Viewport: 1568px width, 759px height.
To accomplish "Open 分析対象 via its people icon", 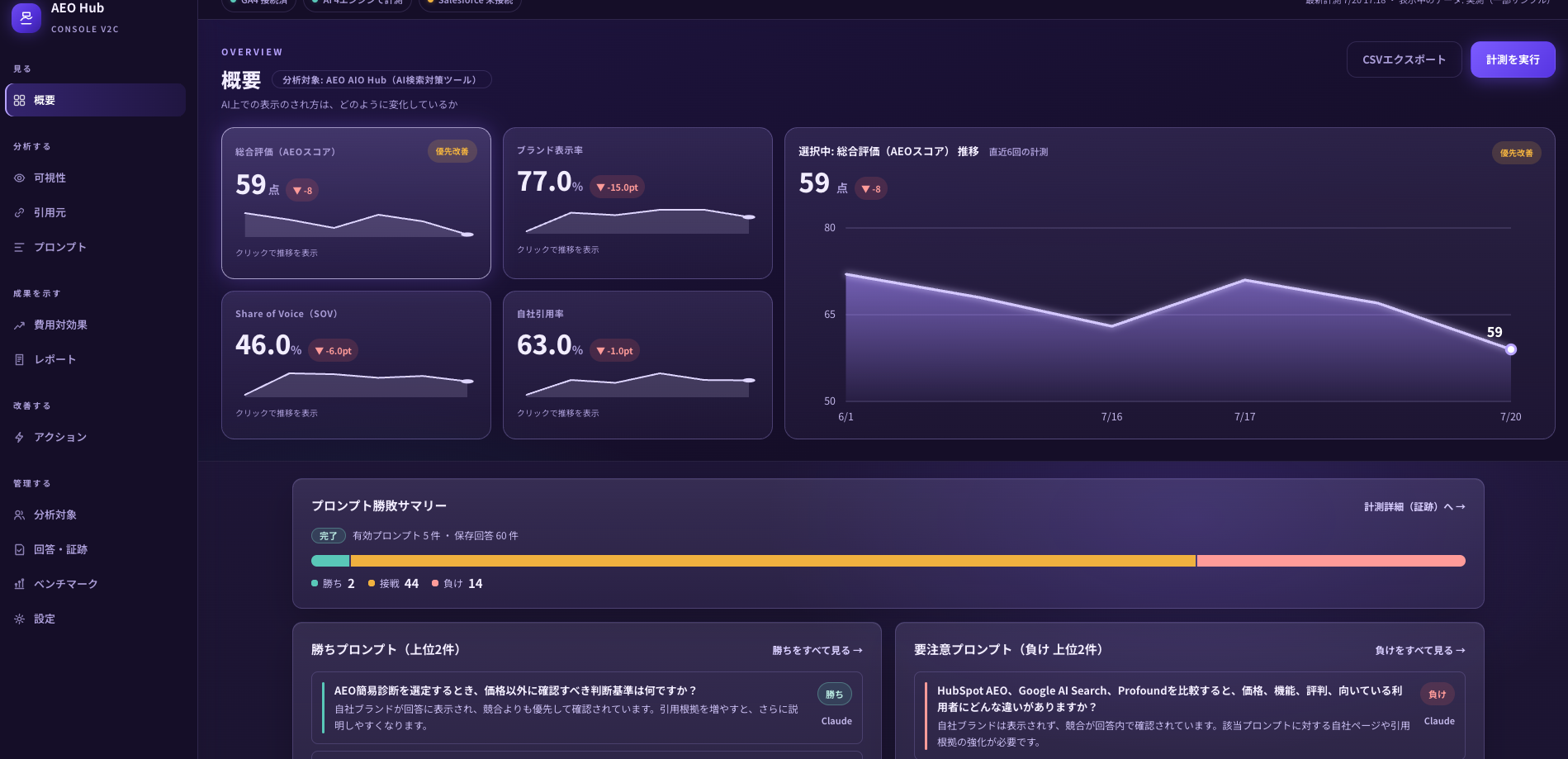I will [20, 515].
